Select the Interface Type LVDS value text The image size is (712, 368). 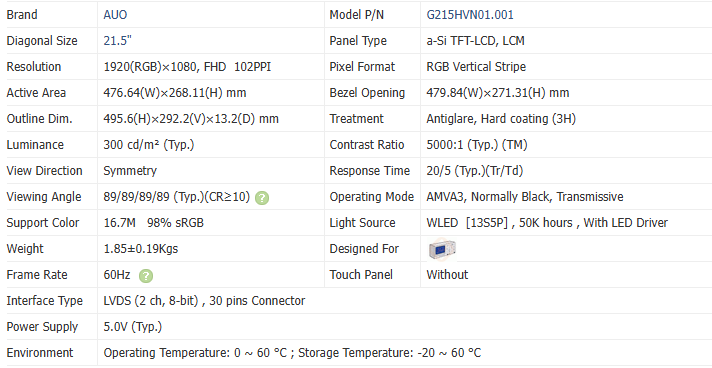(x=204, y=301)
